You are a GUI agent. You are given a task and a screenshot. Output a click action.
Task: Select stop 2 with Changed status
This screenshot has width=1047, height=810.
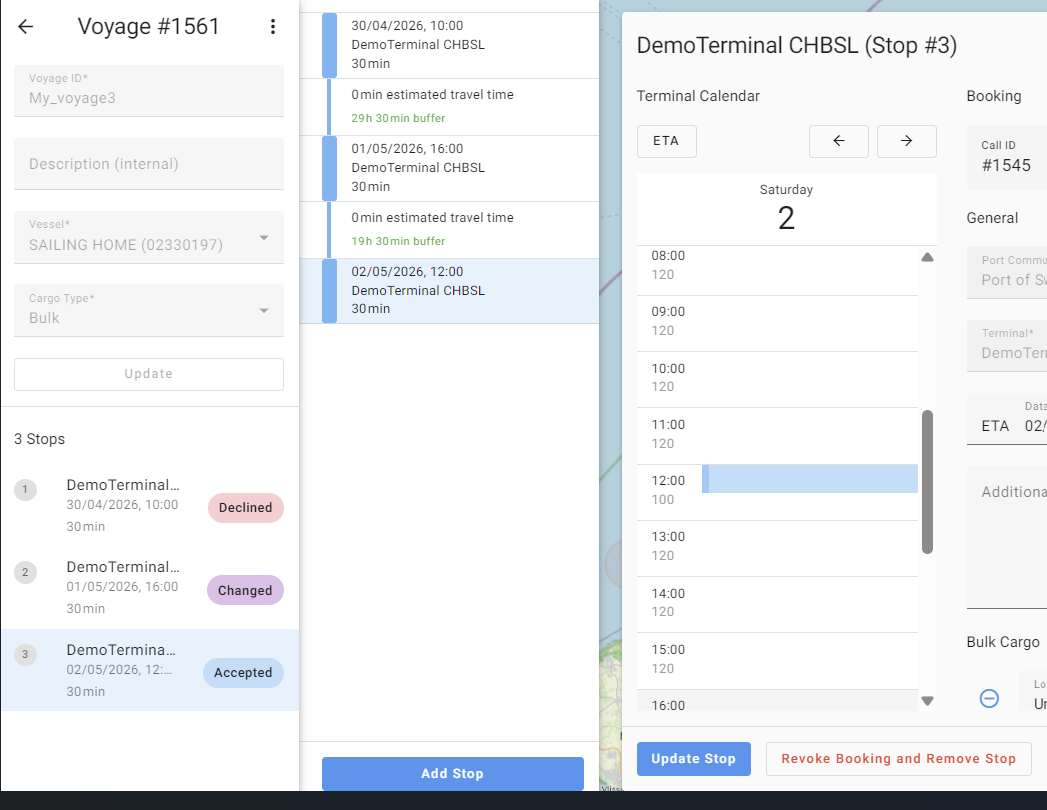click(x=149, y=588)
